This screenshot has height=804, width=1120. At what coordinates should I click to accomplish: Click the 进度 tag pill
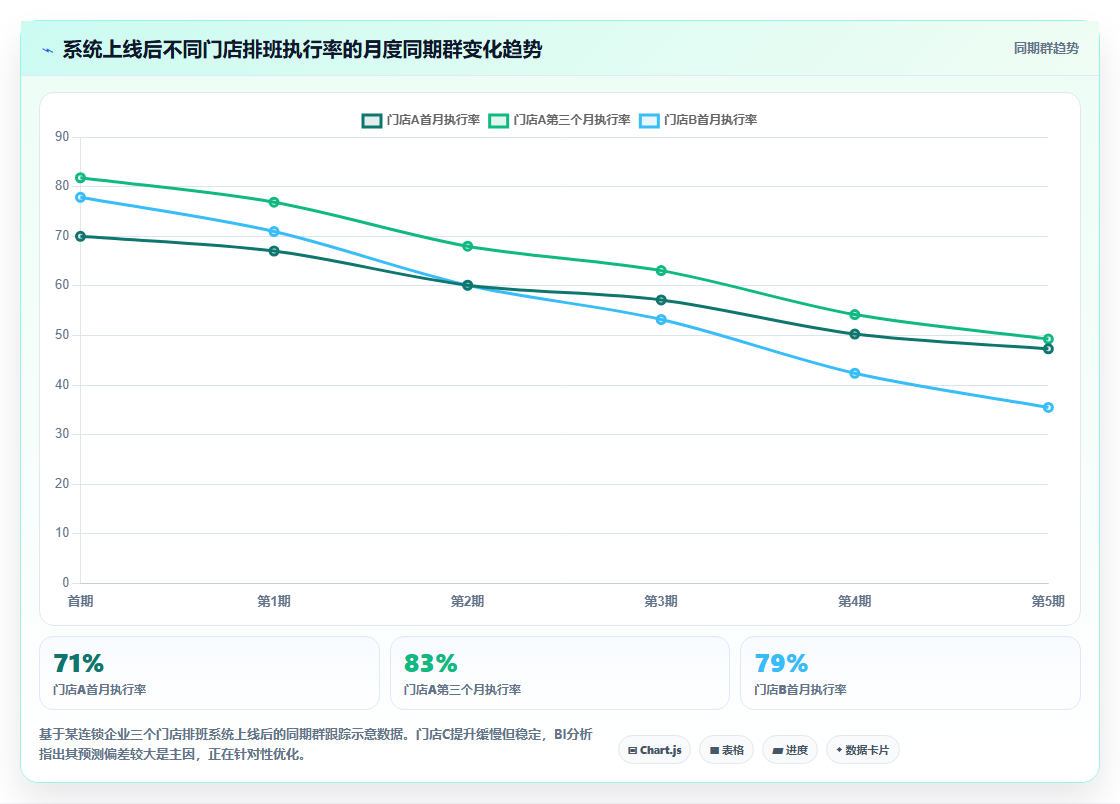coord(790,750)
